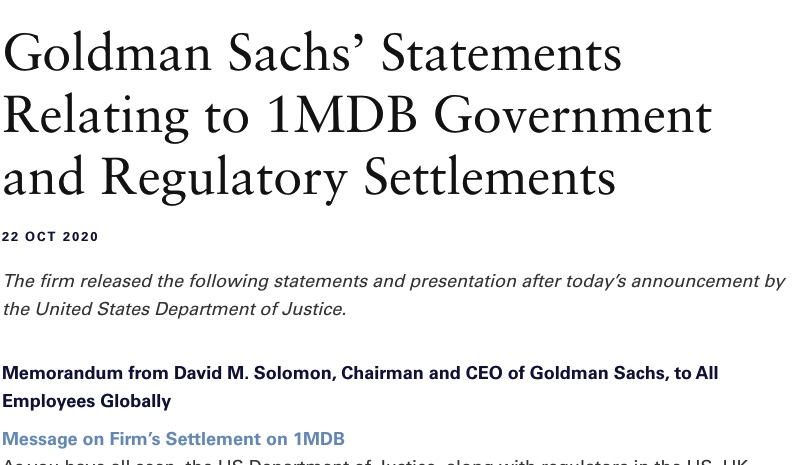Click the italic sentence starting "The firm released"
Screen dimensions: 808x465
(394, 281)
